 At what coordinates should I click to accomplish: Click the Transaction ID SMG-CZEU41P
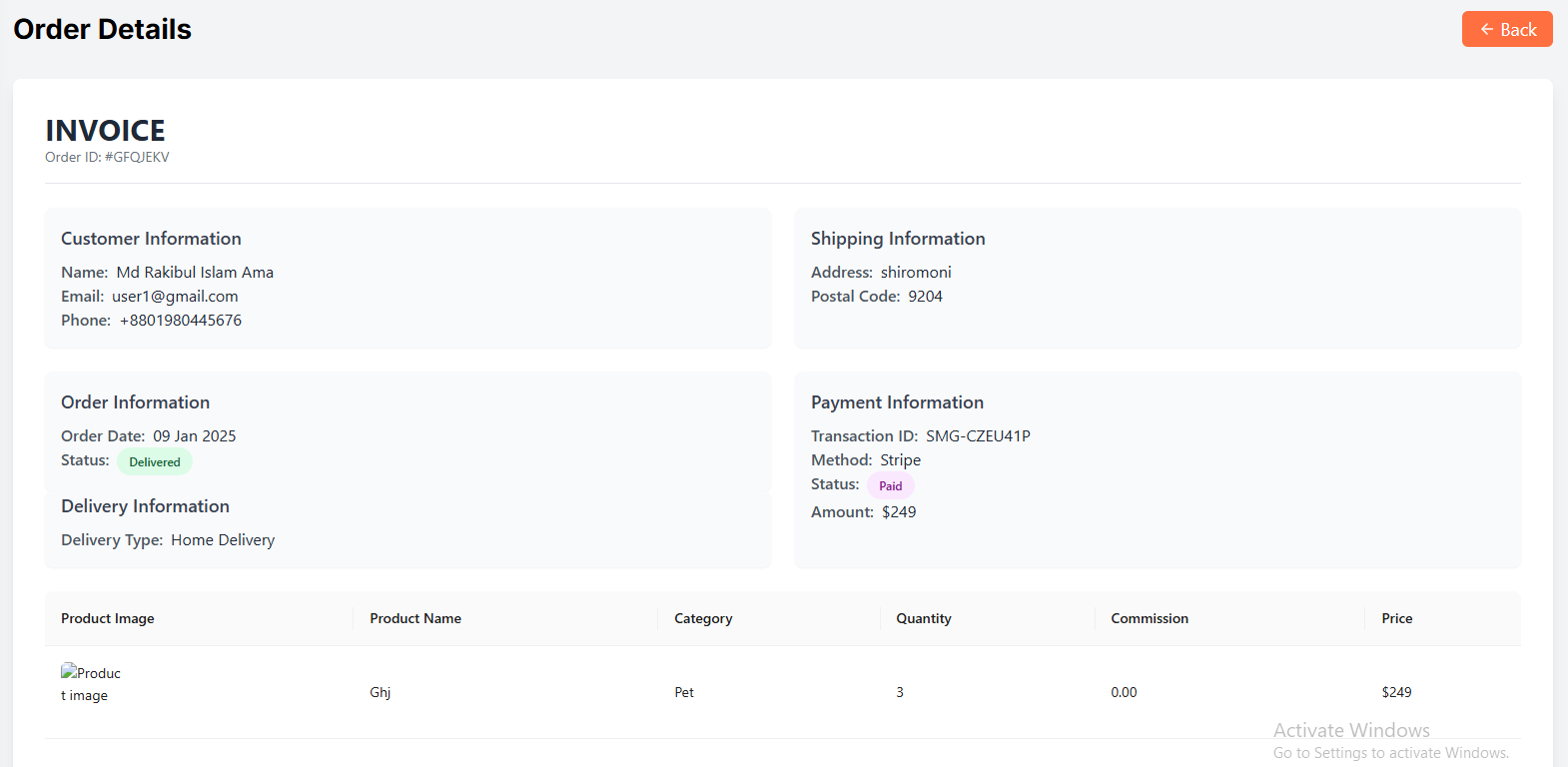click(x=978, y=436)
